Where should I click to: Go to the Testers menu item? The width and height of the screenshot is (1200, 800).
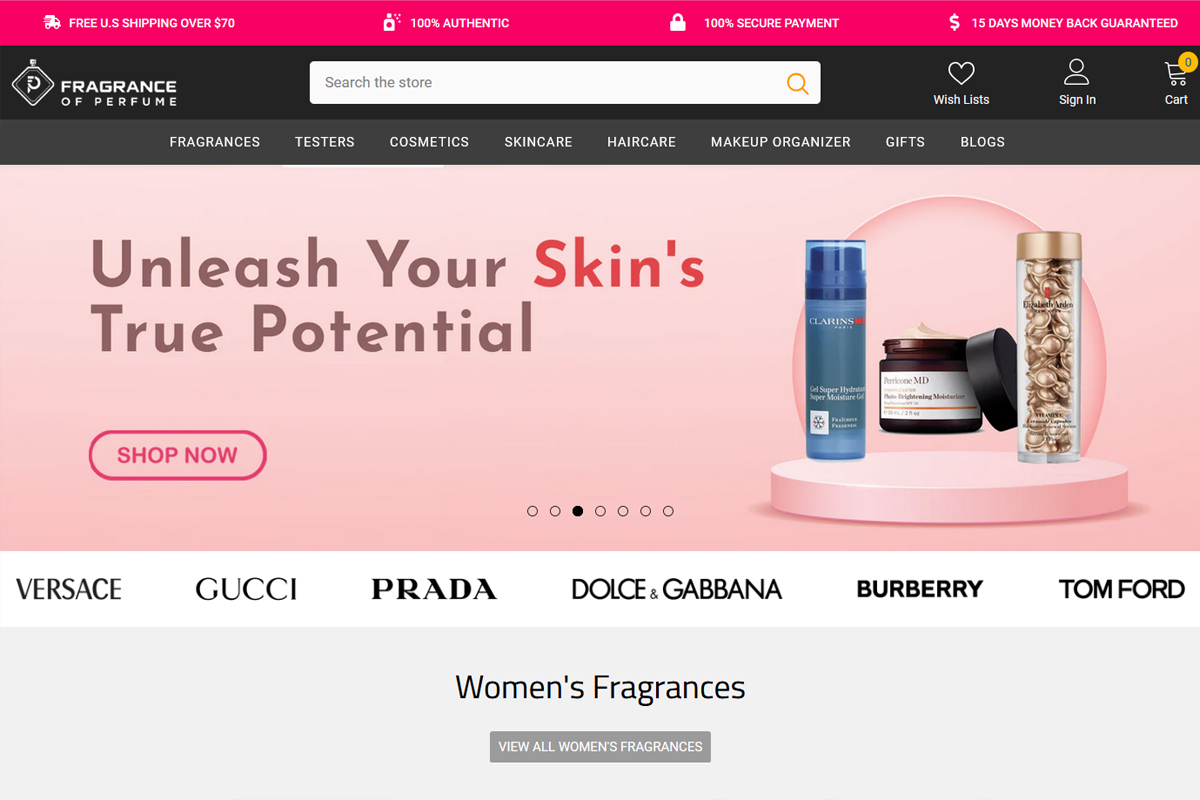coord(325,142)
